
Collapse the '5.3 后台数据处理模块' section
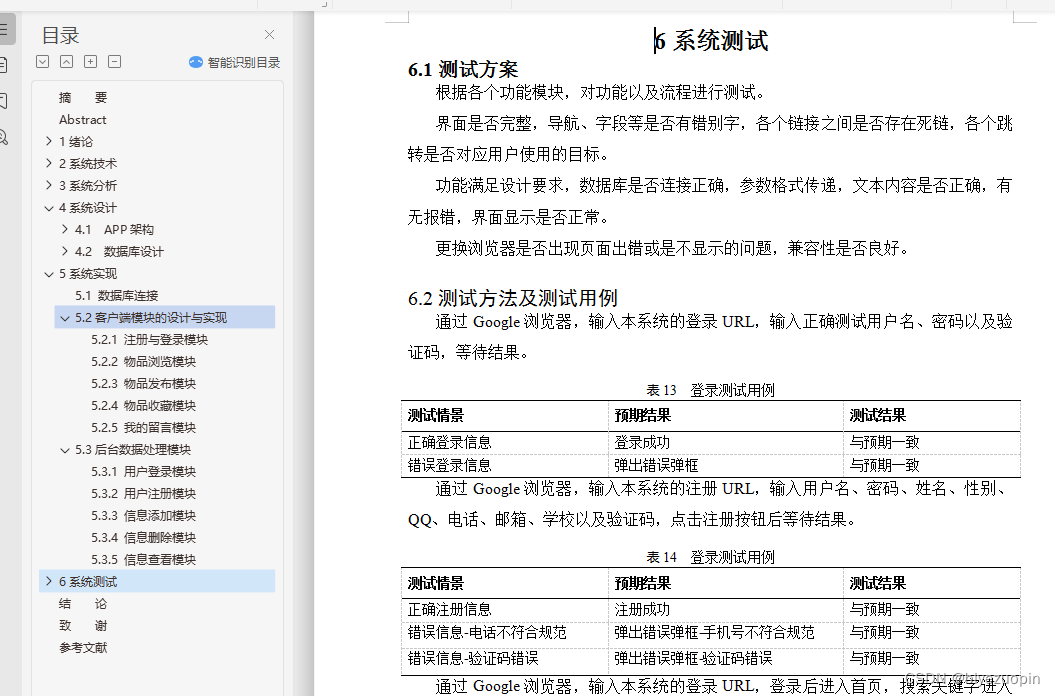point(65,450)
